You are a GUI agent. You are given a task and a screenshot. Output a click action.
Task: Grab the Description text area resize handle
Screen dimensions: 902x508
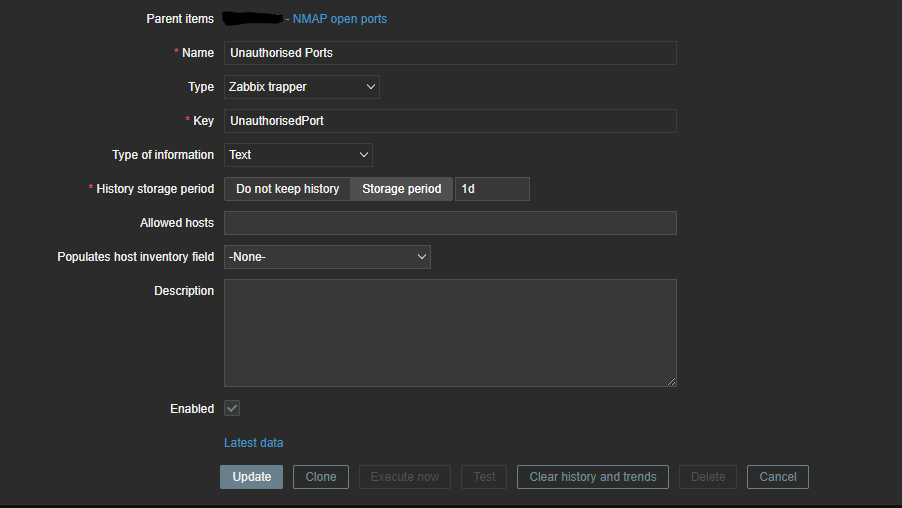[x=671, y=381]
